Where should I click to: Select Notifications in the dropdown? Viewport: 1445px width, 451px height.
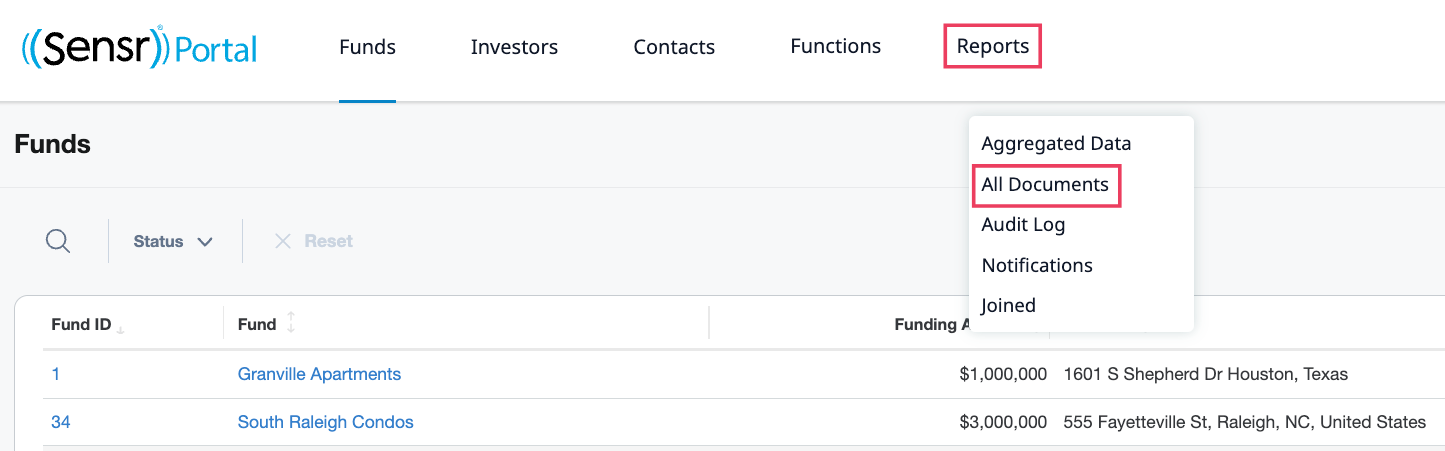point(1037,265)
